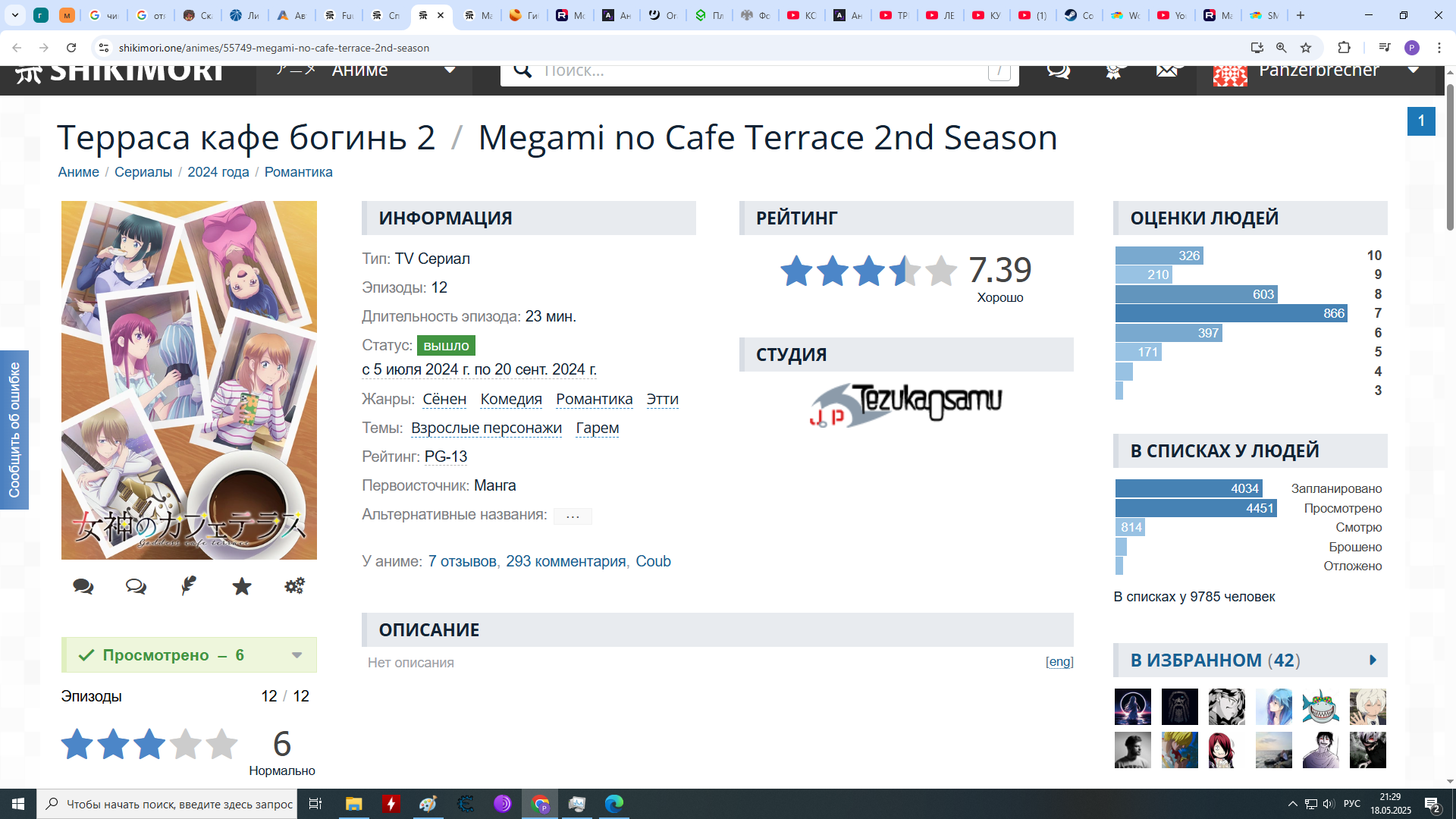Viewport: 1456px width, 819px height.
Task: Open Сёнен genre link
Action: [444, 400]
